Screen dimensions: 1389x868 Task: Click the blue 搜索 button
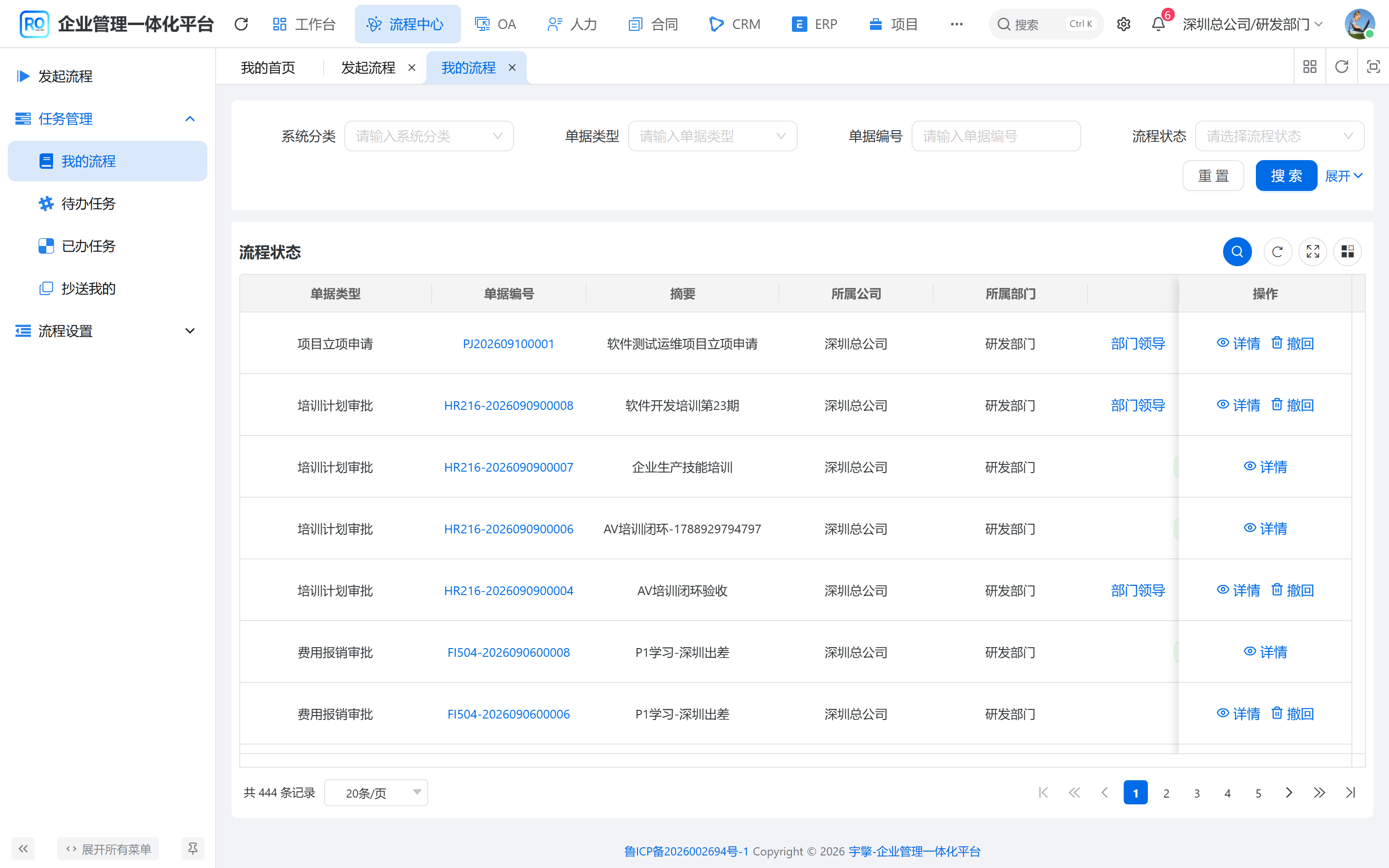click(1286, 176)
